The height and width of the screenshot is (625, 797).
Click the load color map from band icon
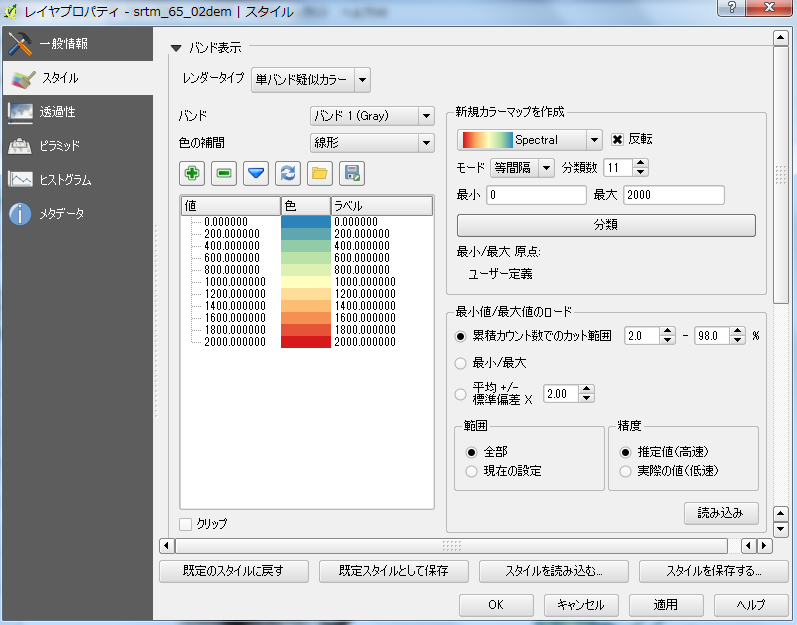pos(288,173)
